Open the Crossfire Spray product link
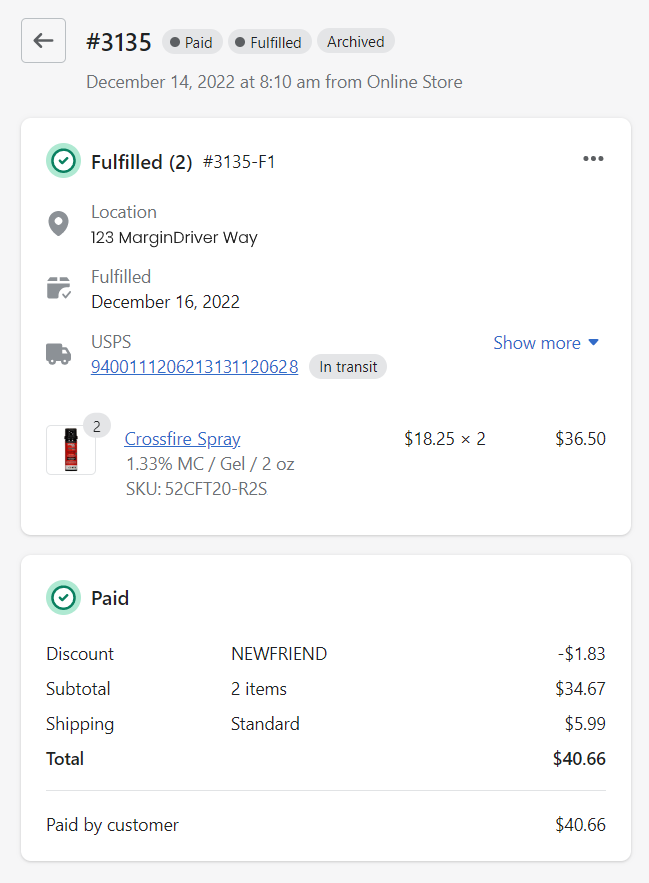 coord(182,438)
